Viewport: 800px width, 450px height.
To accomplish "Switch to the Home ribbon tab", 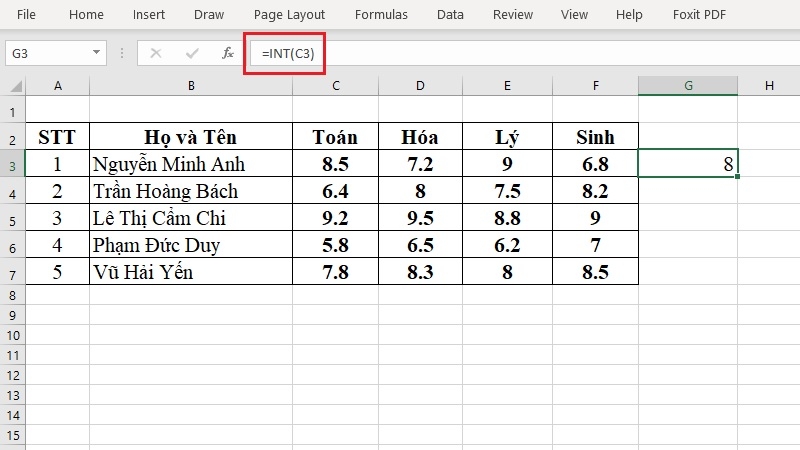I will [86, 15].
